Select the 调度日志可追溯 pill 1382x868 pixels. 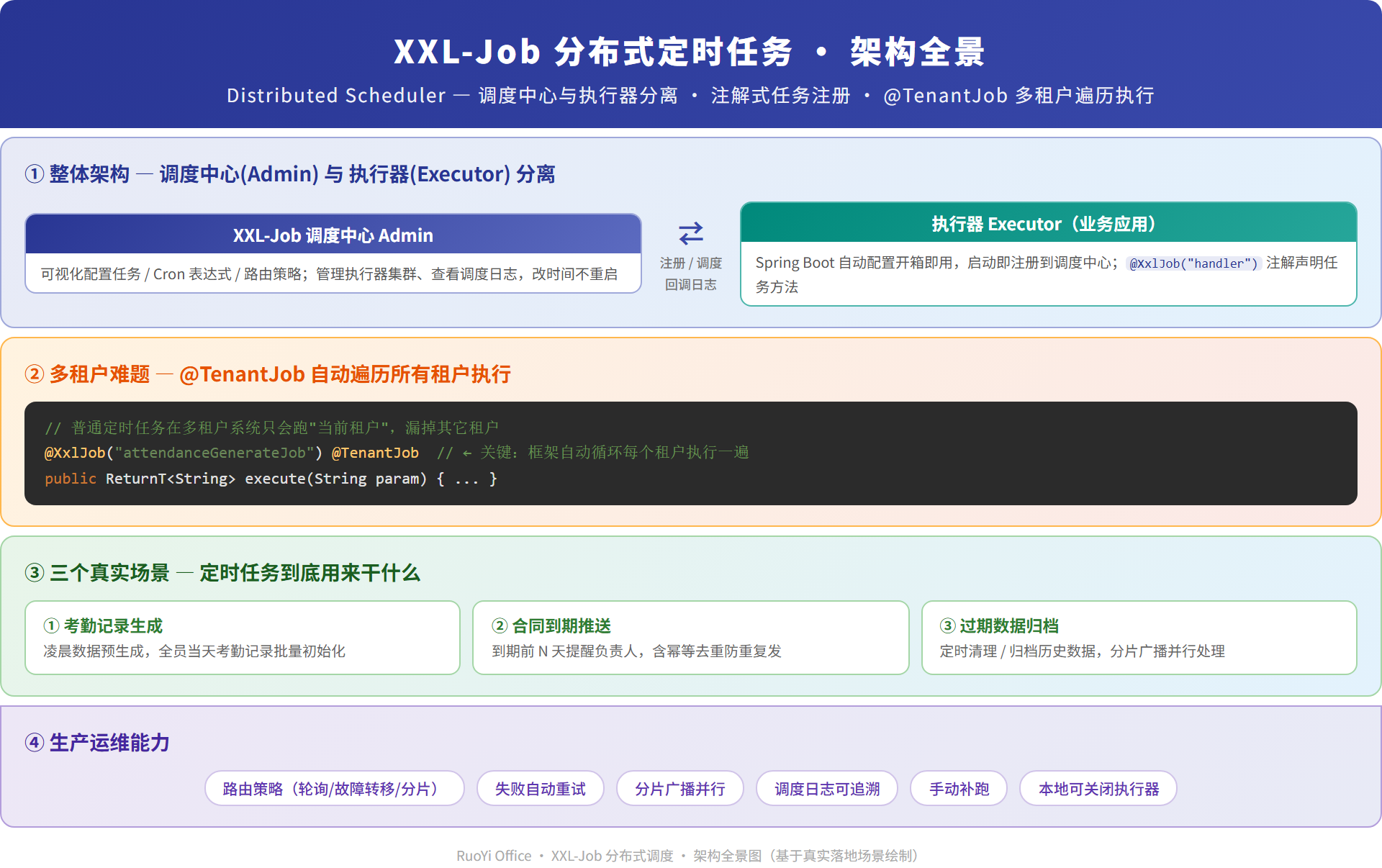click(x=827, y=788)
